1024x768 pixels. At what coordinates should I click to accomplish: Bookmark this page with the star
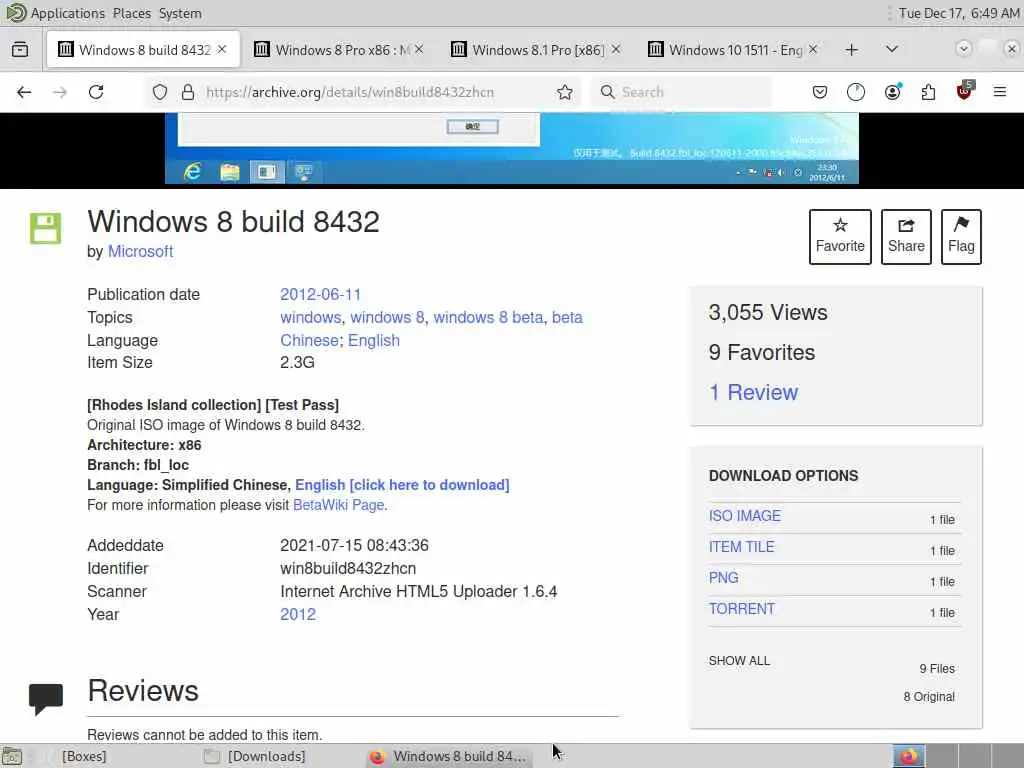(565, 92)
